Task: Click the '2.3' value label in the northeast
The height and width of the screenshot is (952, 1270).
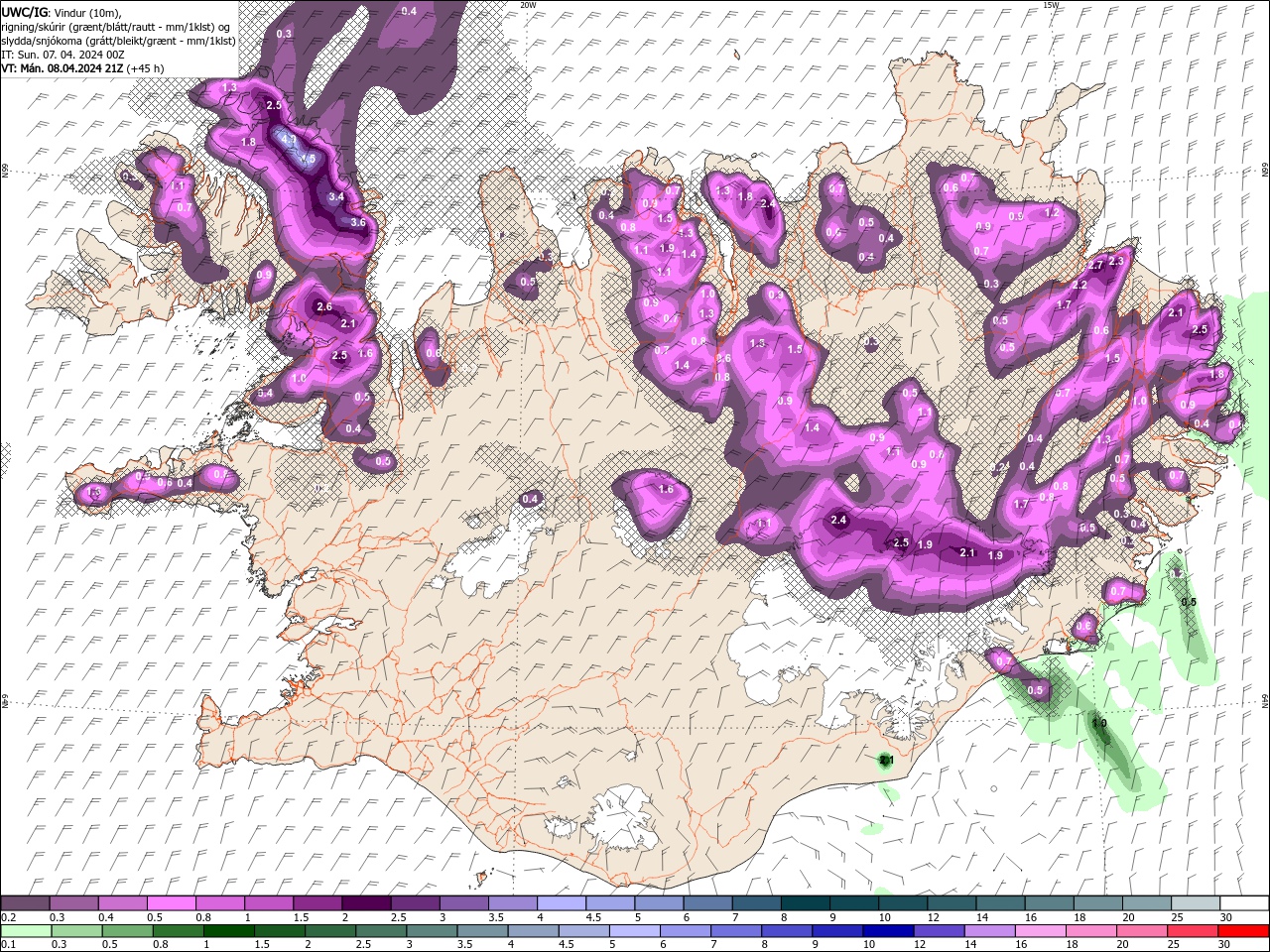Action: point(1116,261)
